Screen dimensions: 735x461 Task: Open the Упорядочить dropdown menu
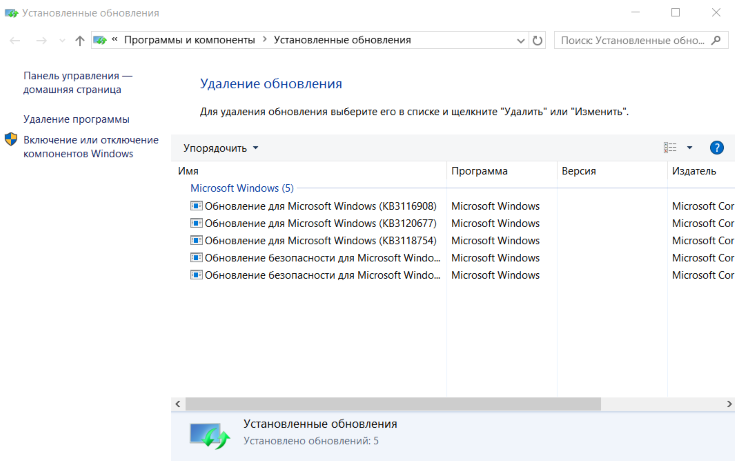[x=220, y=148]
